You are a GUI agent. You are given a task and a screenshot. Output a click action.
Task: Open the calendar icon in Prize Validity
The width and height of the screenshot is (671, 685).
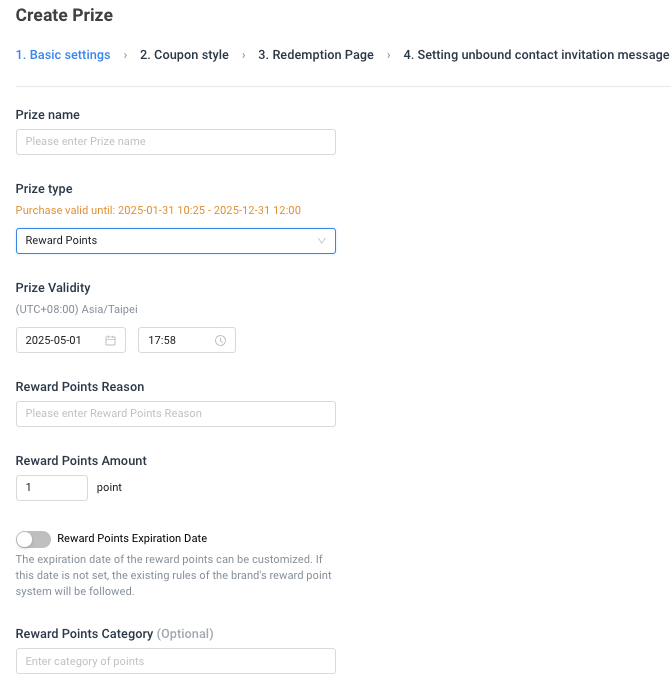111,340
